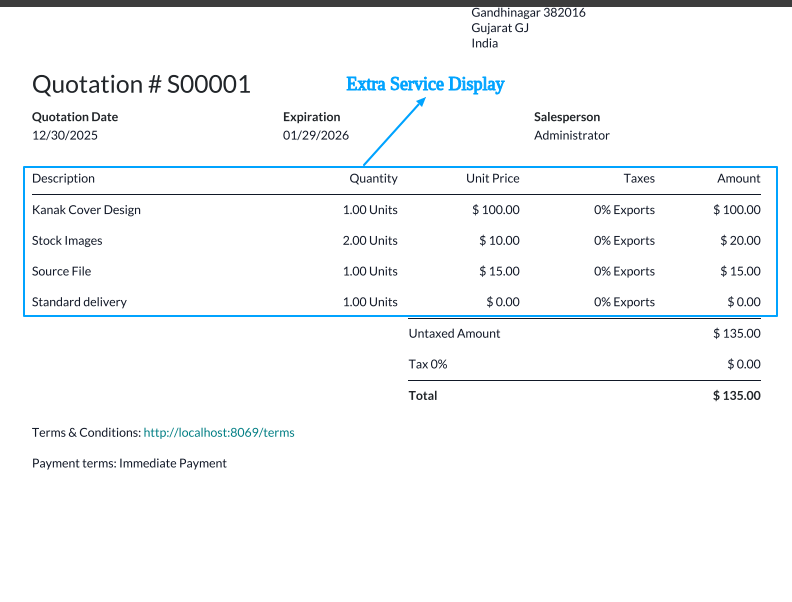The height and width of the screenshot is (602, 792).
Task: Click the 'India' address line
Action: [484, 43]
